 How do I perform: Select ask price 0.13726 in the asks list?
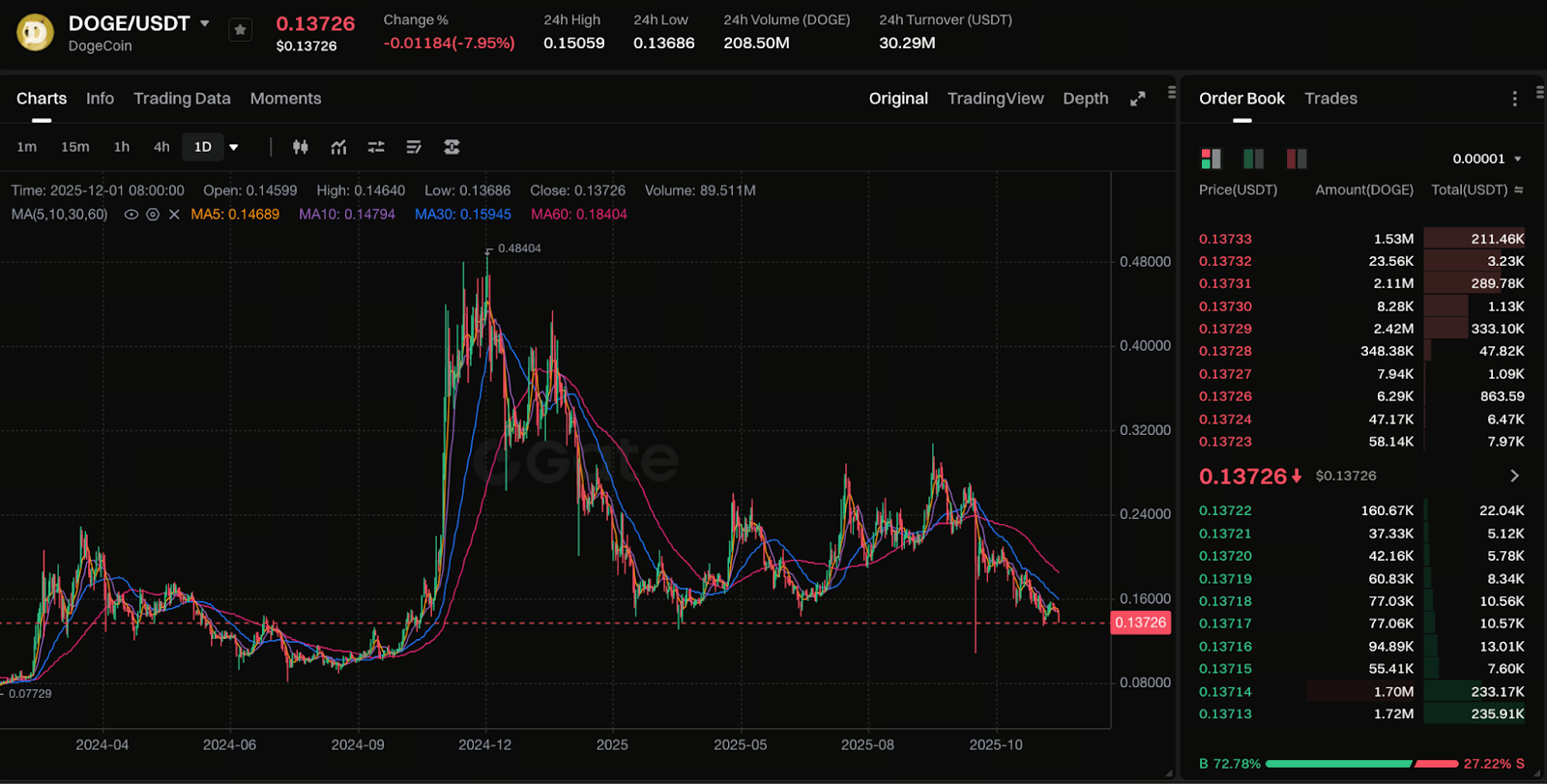[1225, 396]
